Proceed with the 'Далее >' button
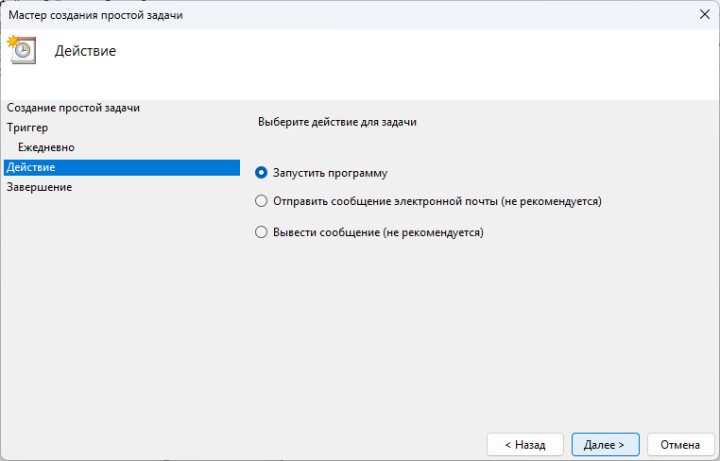This screenshot has width=720, height=461. pyautogui.click(x=606, y=443)
